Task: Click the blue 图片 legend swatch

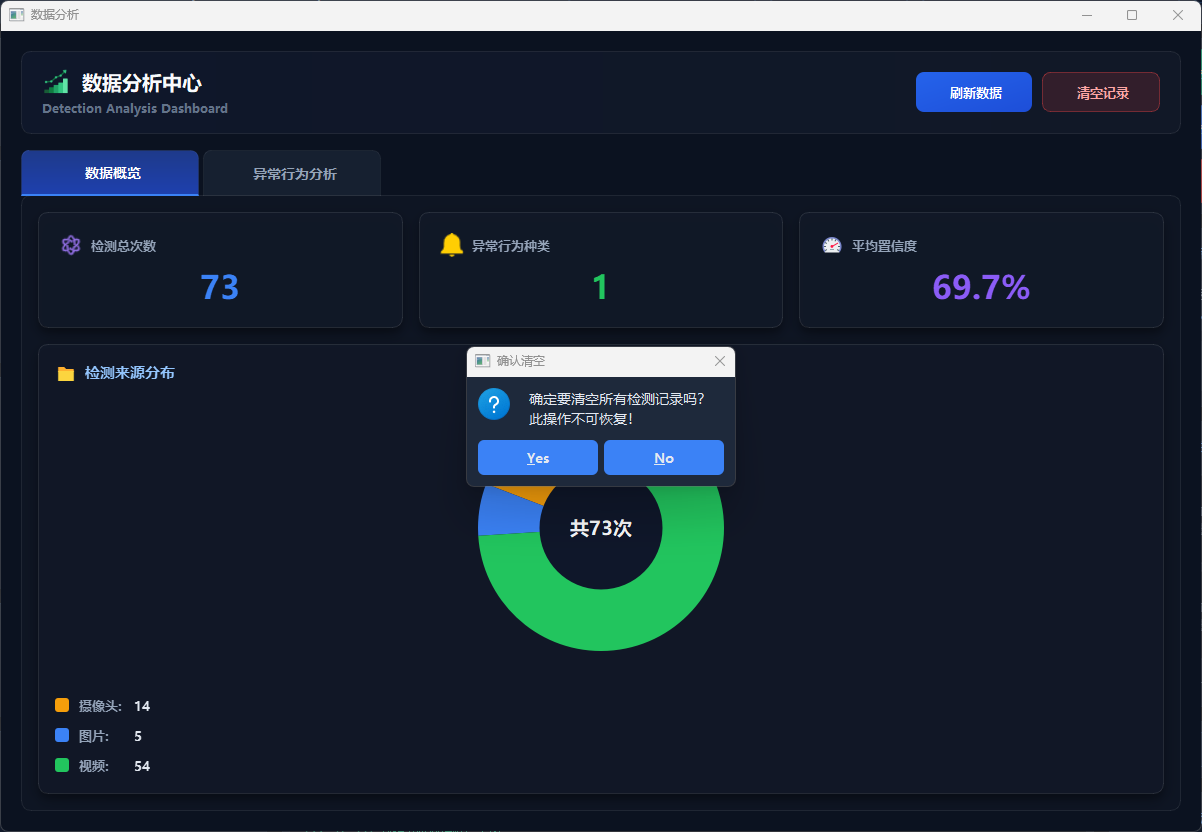Action: 62,735
